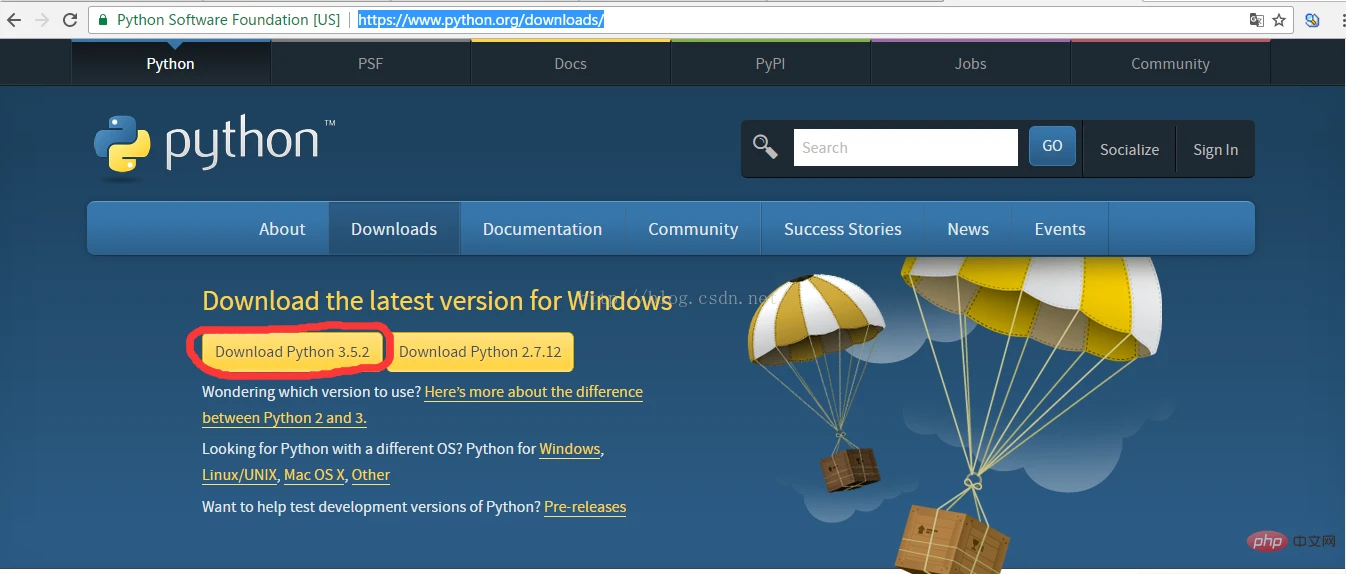1346x574 pixels.
Task: Reload the page with the refresh icon
Action: pos(70,20)
